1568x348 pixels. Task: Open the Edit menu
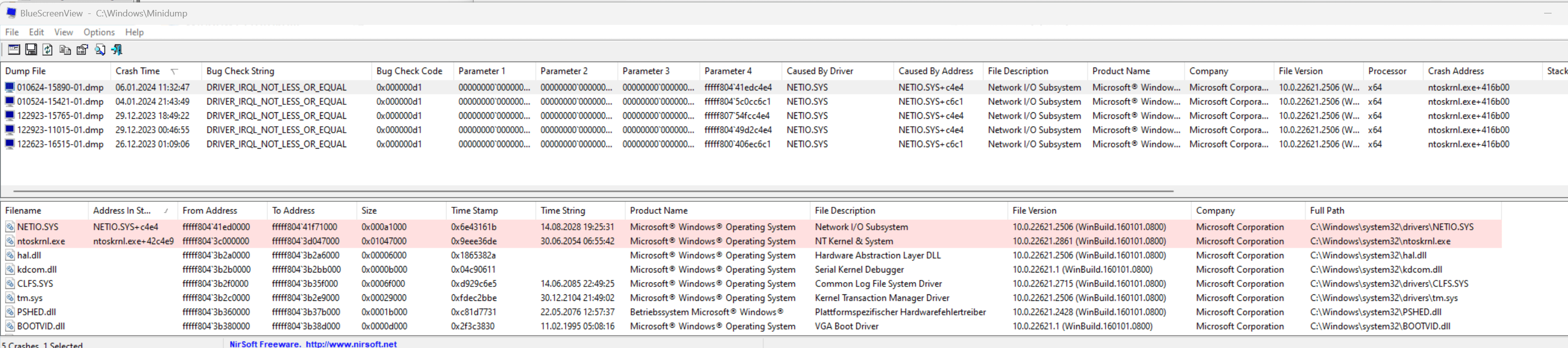36,32
